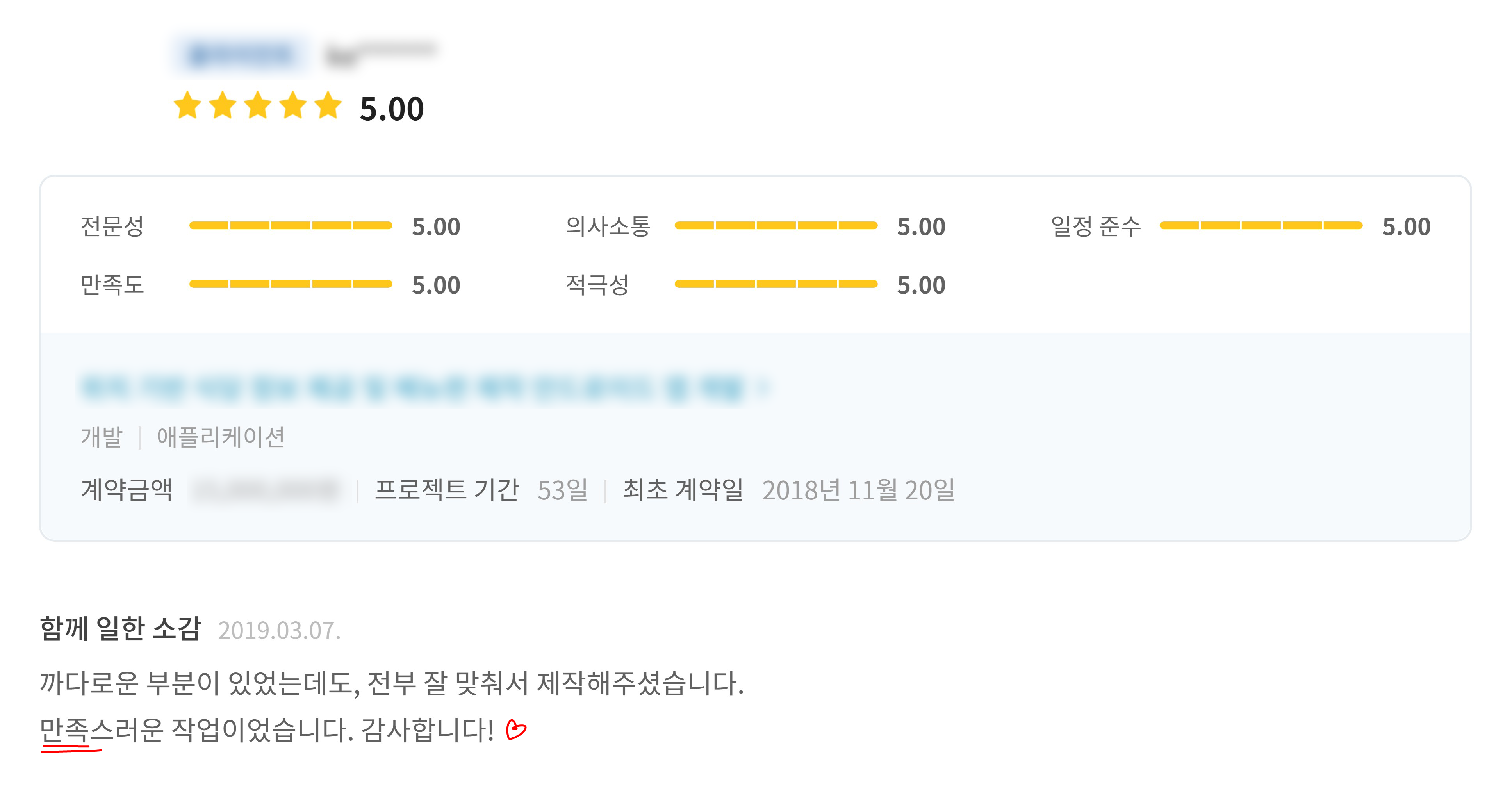Click the 전문성 yellow rating bar
The width and height of the screenshot is (1512, 790).
[291, 225]
